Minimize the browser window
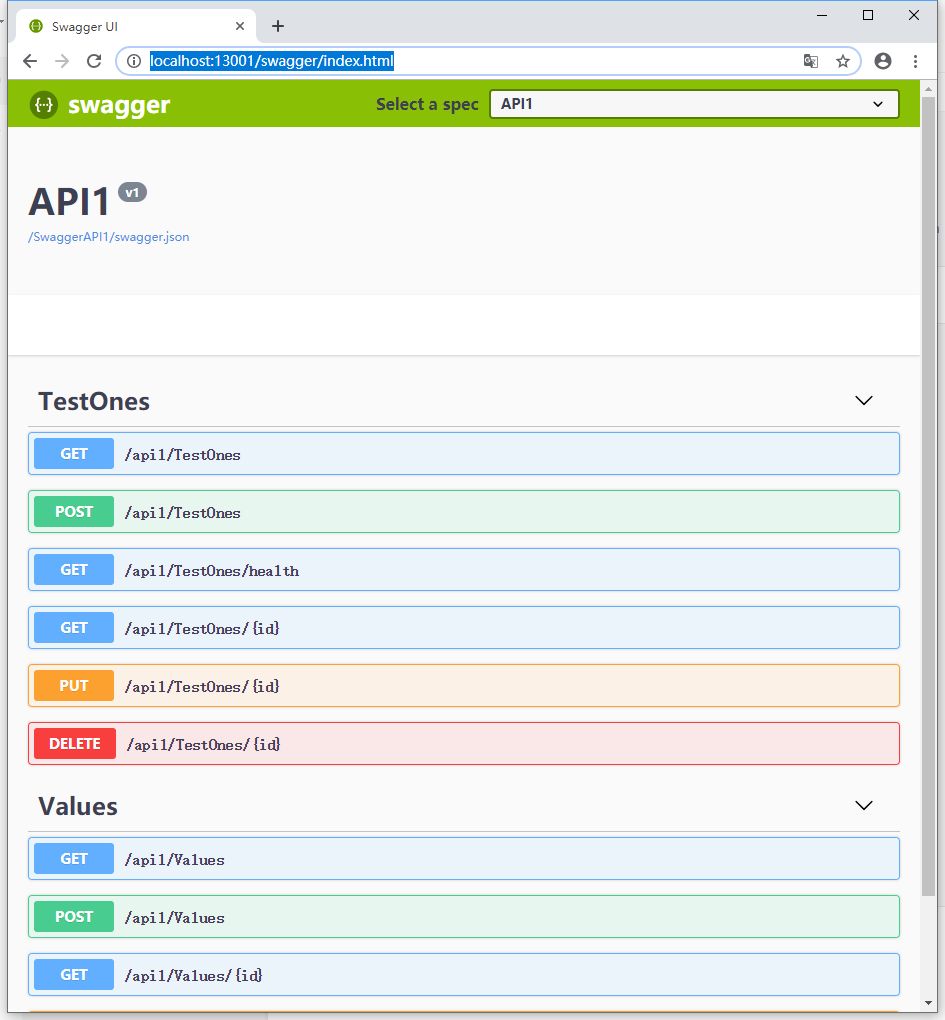Screen dimensions: 945x1020 (822, 15)
